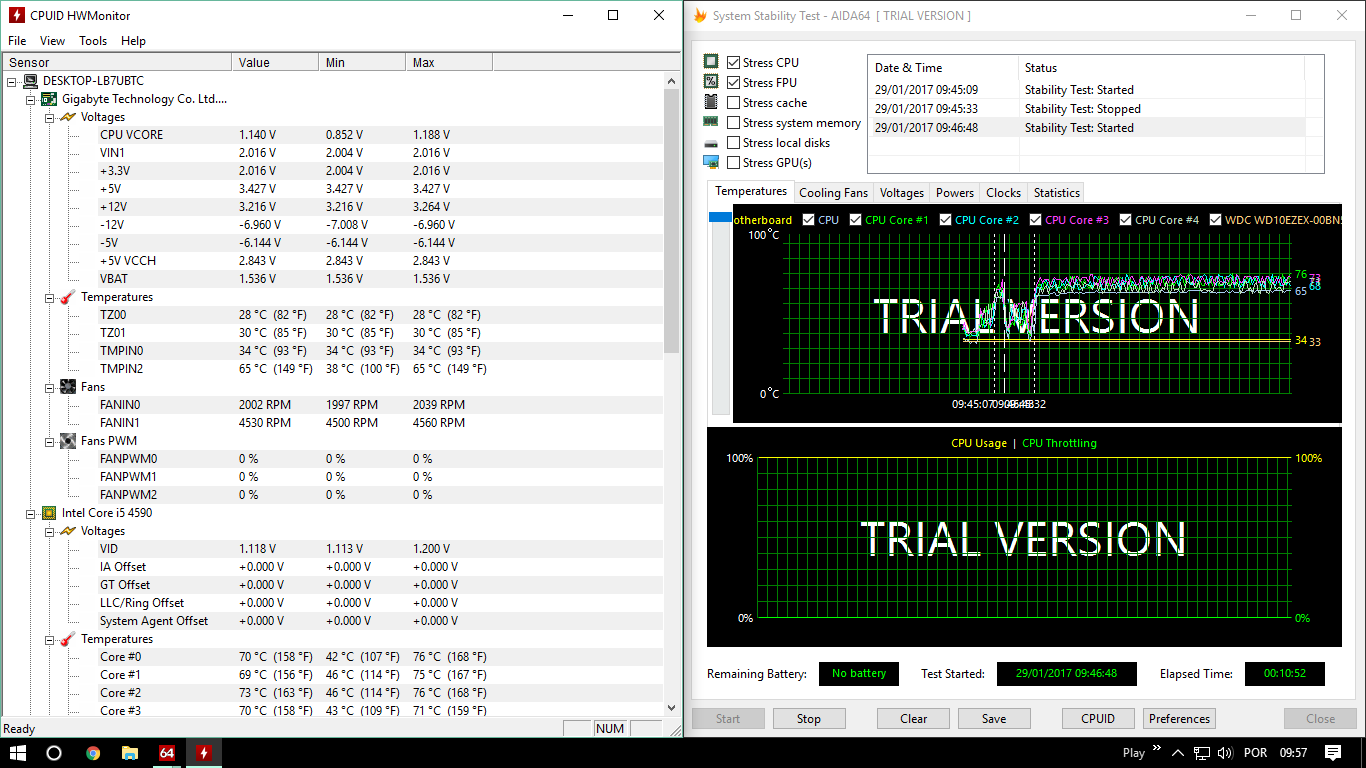
Task: Click the CPU Temperatures thermometer icon
Action: point(68,639)
